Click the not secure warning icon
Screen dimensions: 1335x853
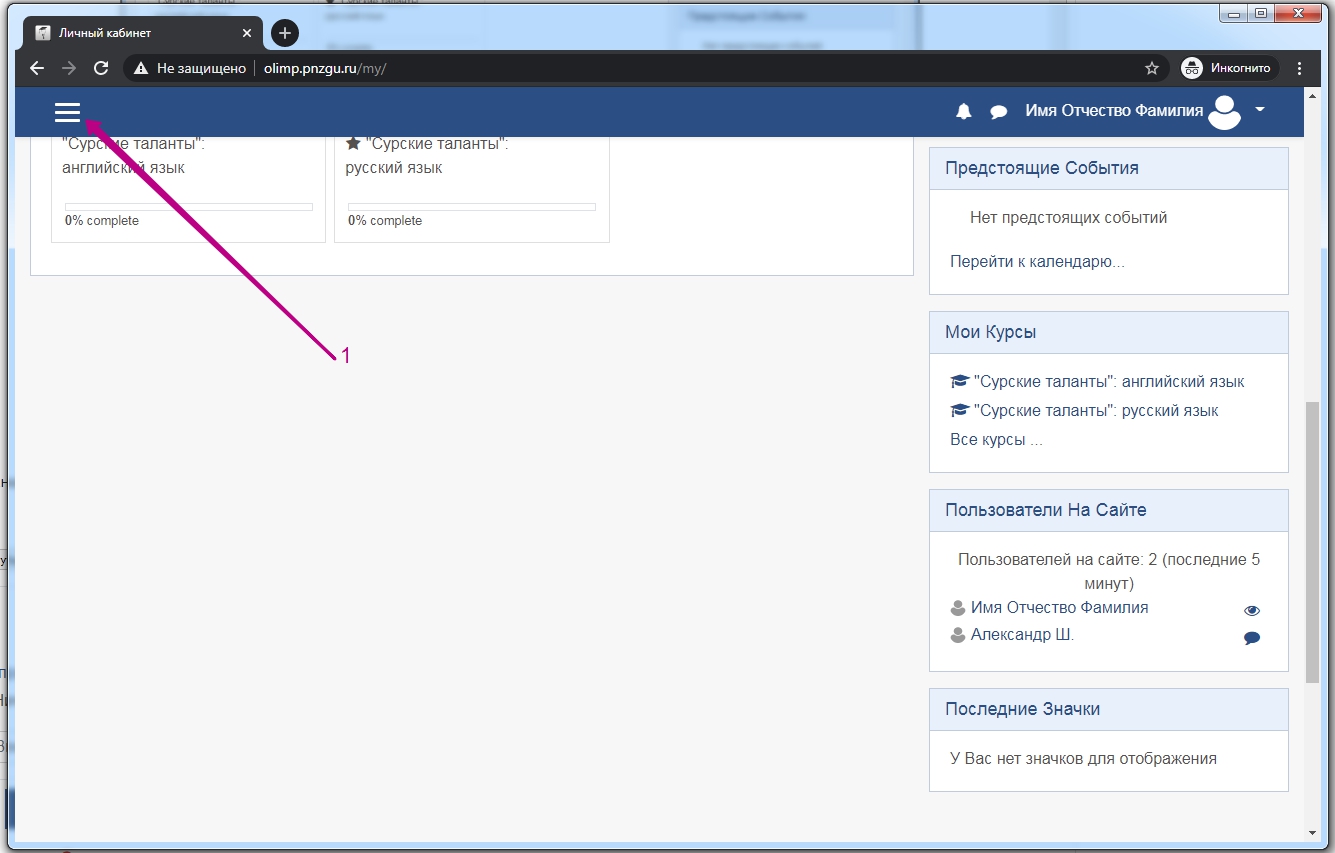coord(141,68)
